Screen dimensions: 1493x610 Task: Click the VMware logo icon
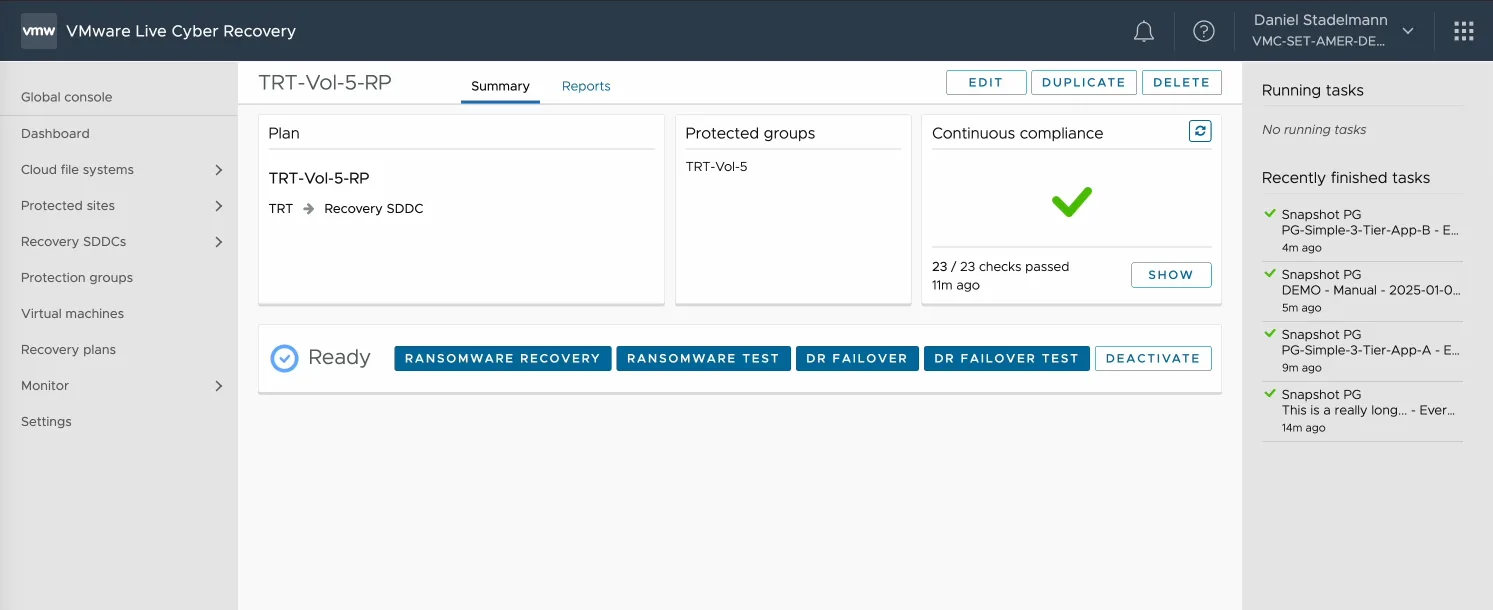[39, 31]
